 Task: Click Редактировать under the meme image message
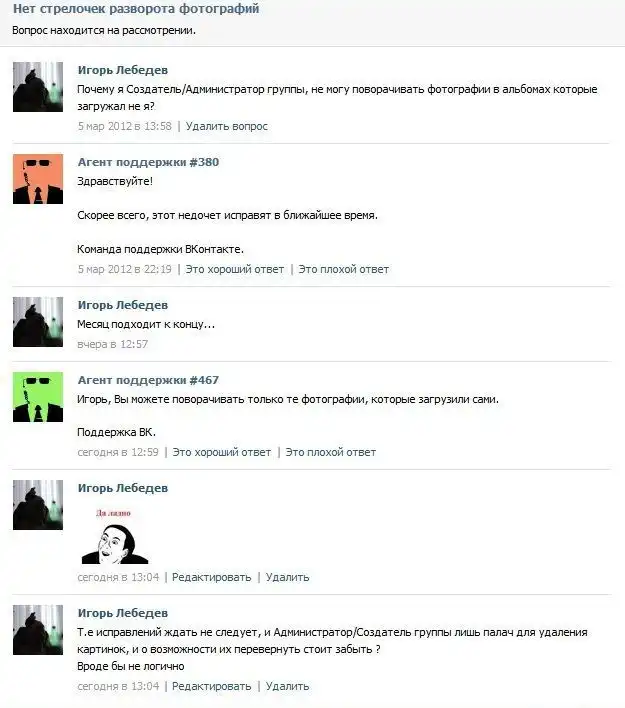pos(211,578)
